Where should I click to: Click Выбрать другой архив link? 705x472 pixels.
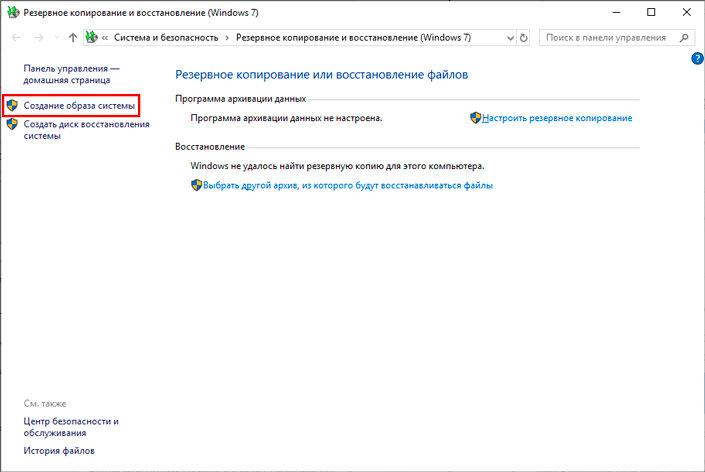(348, 185)
